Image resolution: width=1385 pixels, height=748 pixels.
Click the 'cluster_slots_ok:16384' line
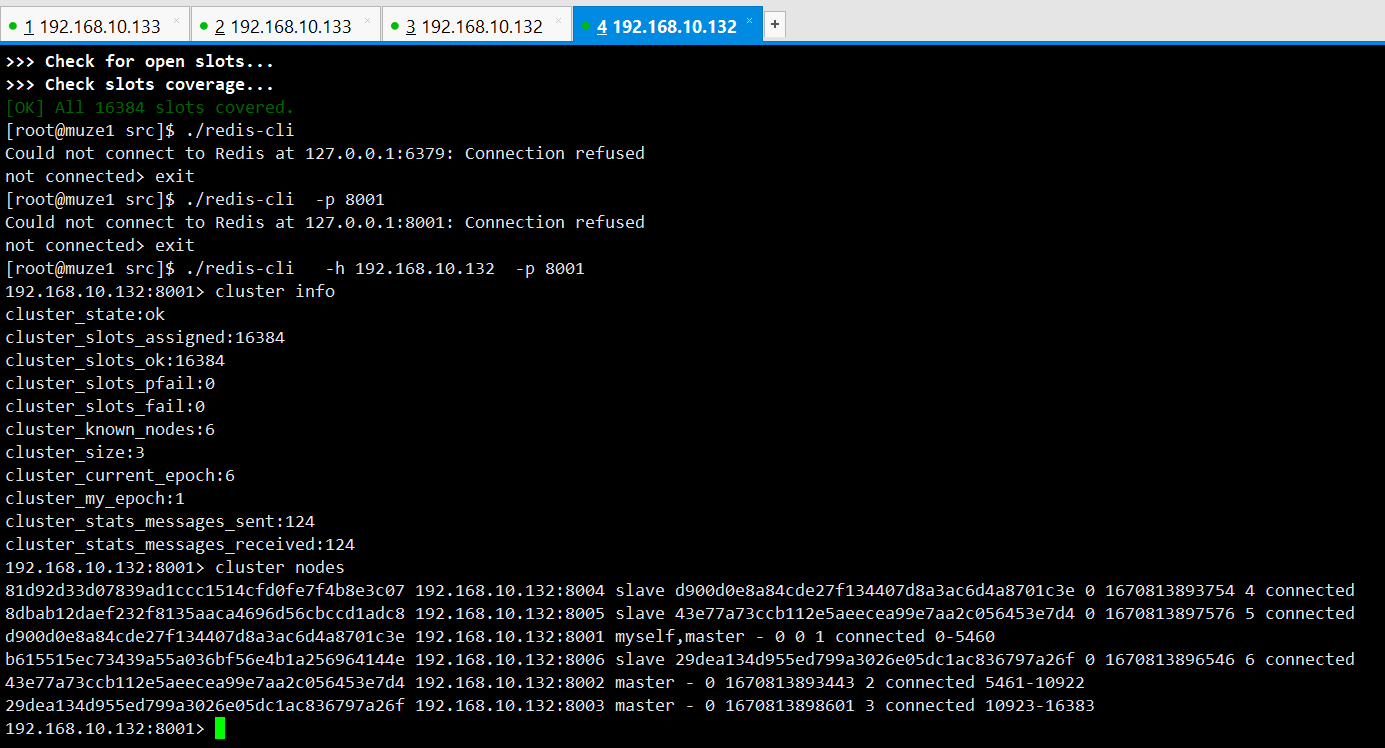[x=115, y=360]
